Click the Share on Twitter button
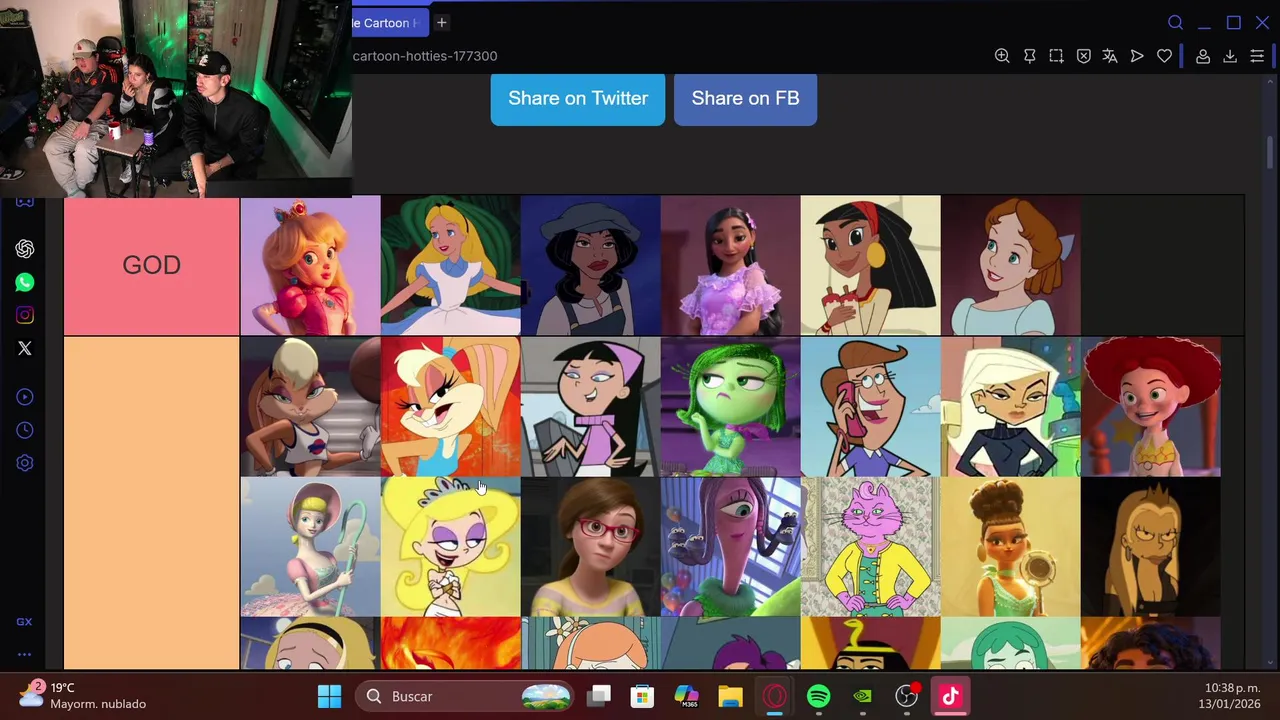This screenshot has height=720, width=1280. 578,98
